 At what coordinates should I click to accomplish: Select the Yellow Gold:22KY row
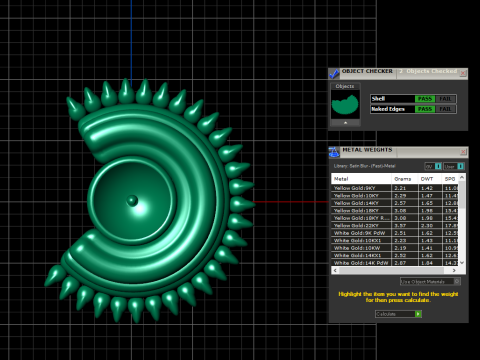coord(395,226)
